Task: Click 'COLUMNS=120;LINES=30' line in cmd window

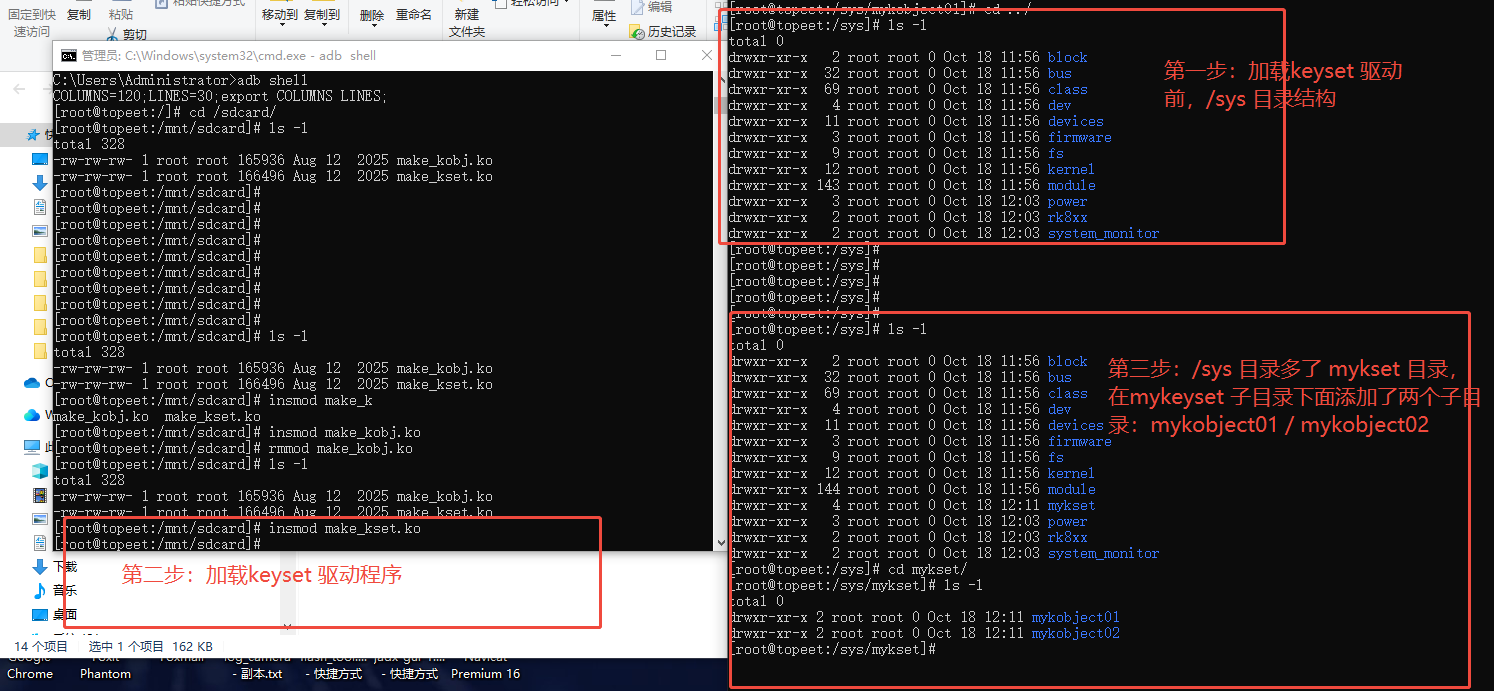Action: 220,96
